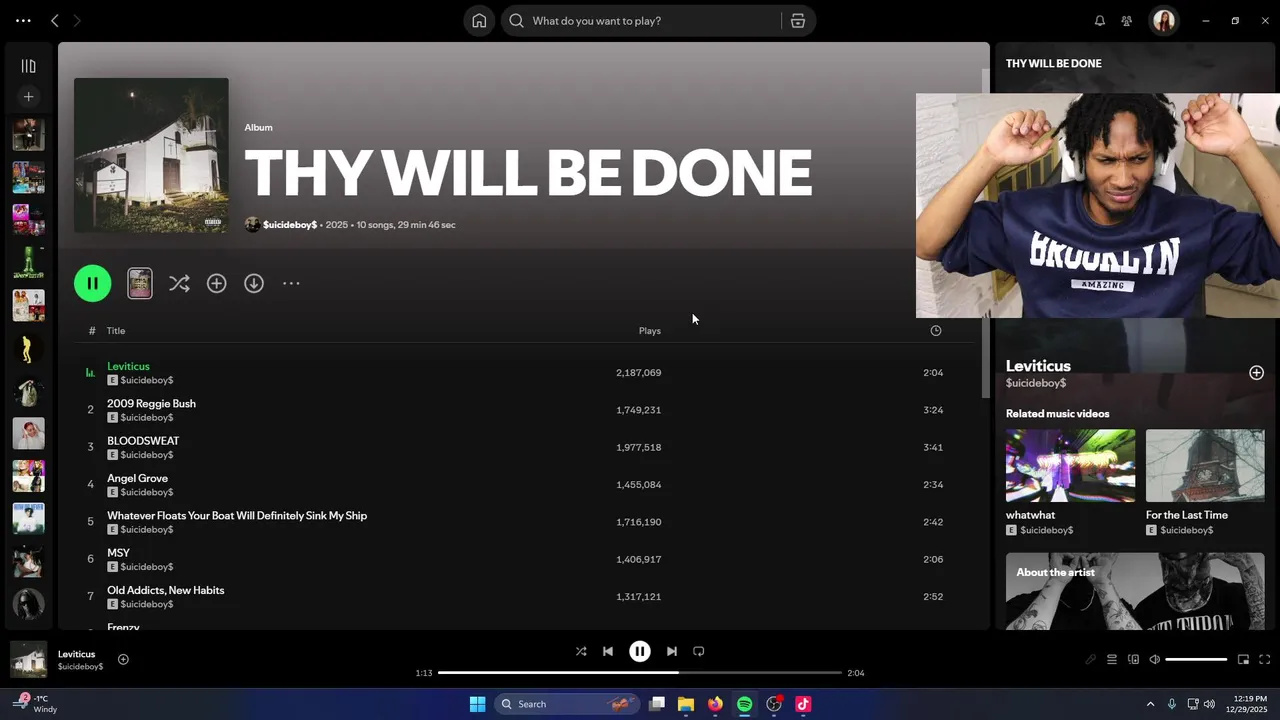1280x720 pixels.
Task: Show hidden system tray icons
Action: tap(1150, 704)
